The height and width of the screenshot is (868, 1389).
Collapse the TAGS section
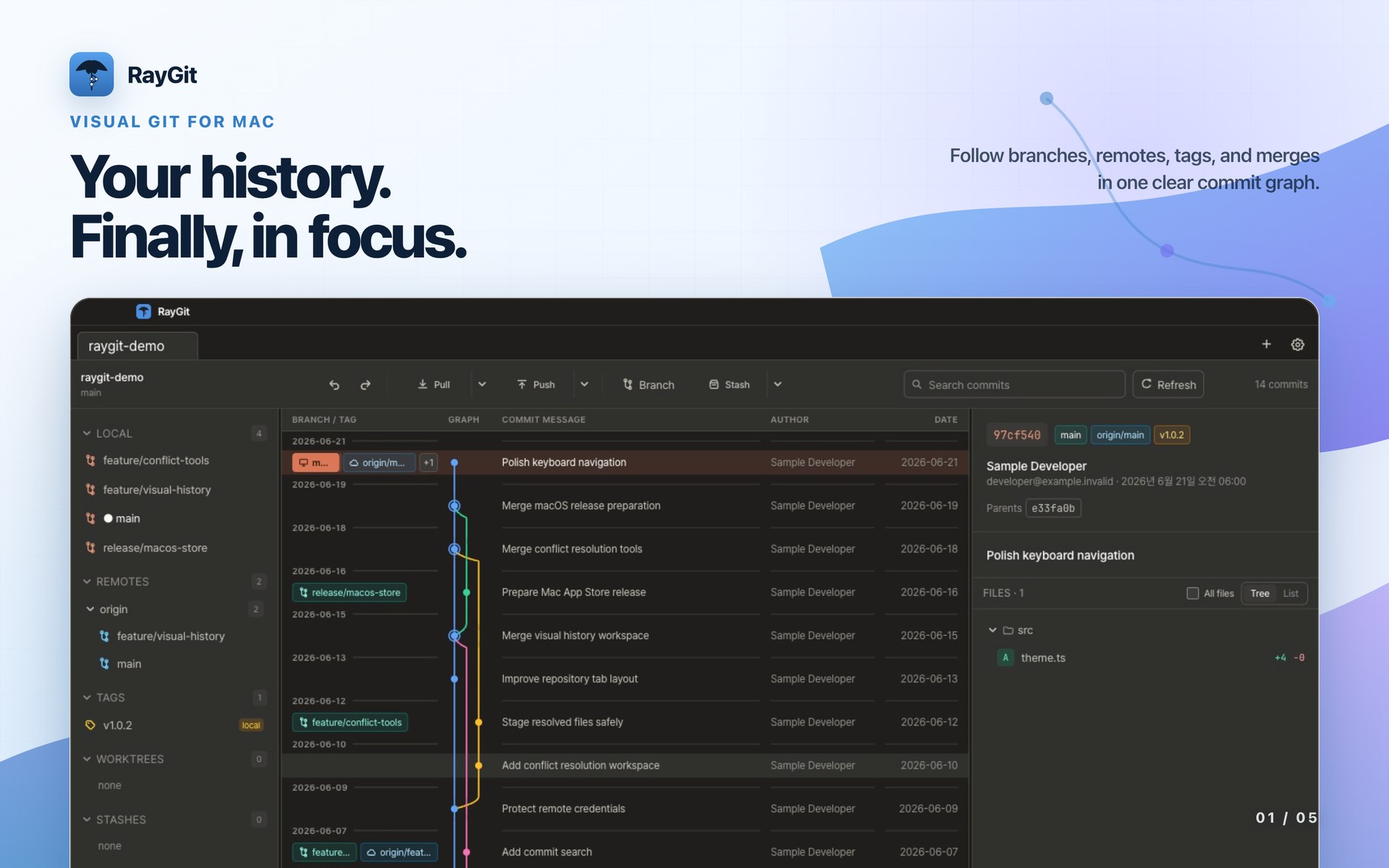(x=87, y=697)
